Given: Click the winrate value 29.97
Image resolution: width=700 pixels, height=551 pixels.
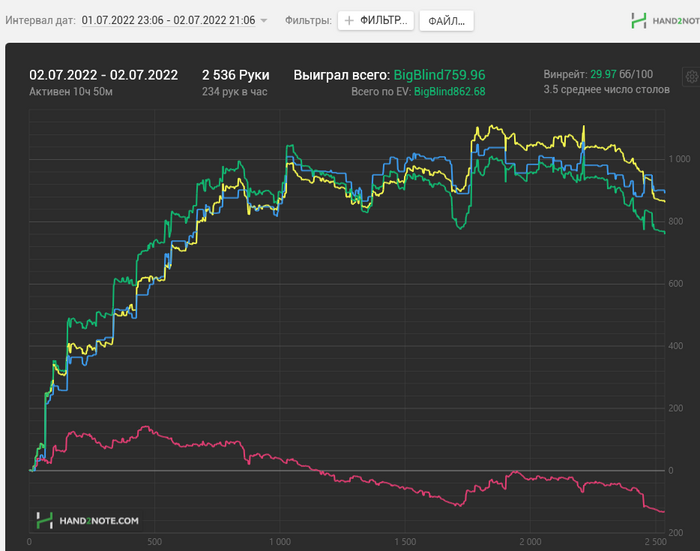Looking at the screenshot, I should (x=603, y=74).
